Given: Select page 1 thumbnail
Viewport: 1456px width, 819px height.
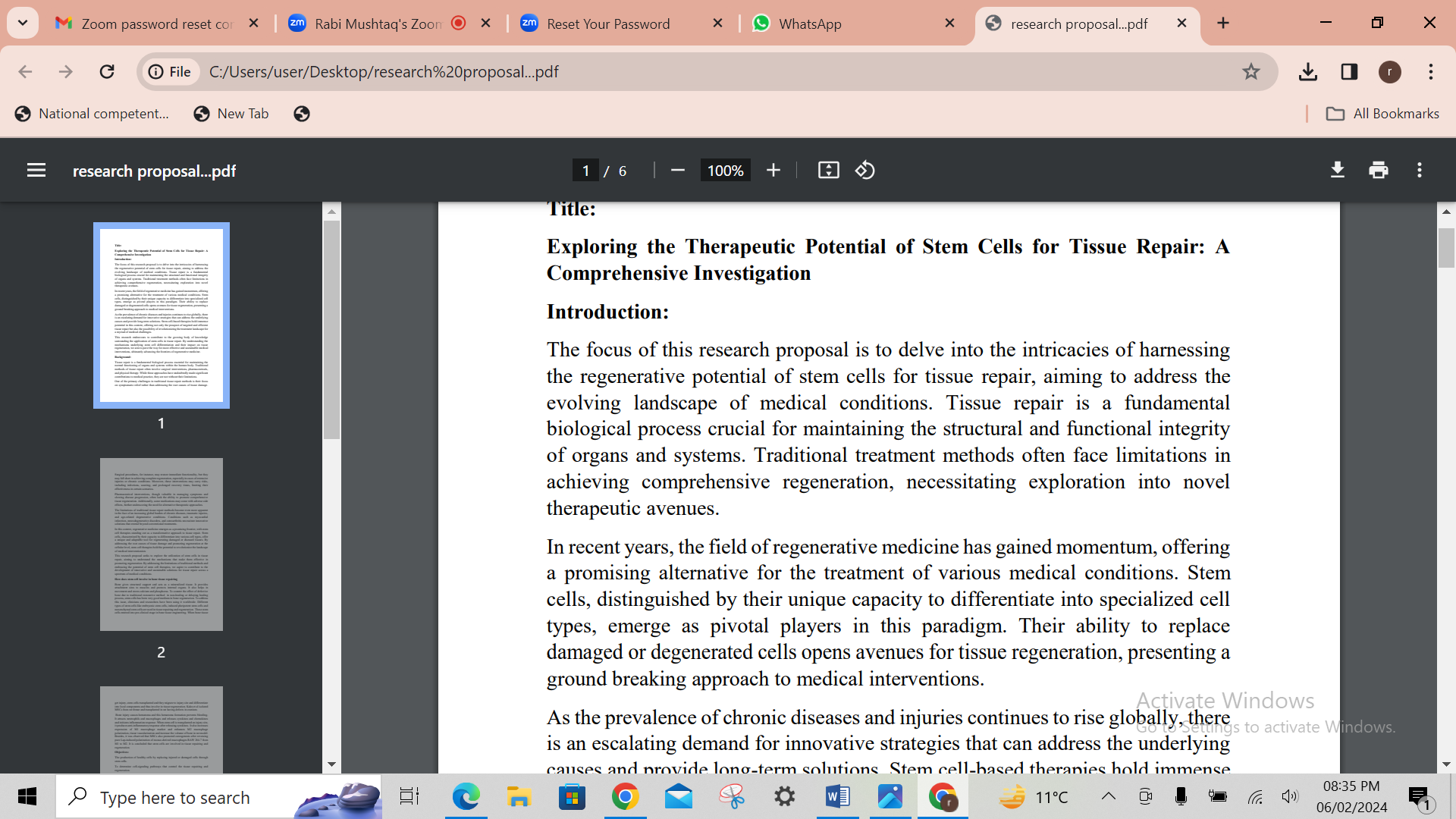Looking at the screenshot, I should pyautogui.click(x=162, y=315).
